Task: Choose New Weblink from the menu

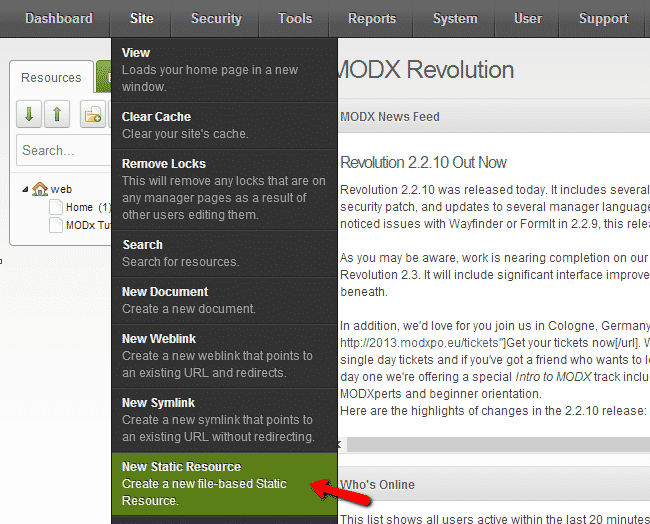Action: (x=224, y=355)
